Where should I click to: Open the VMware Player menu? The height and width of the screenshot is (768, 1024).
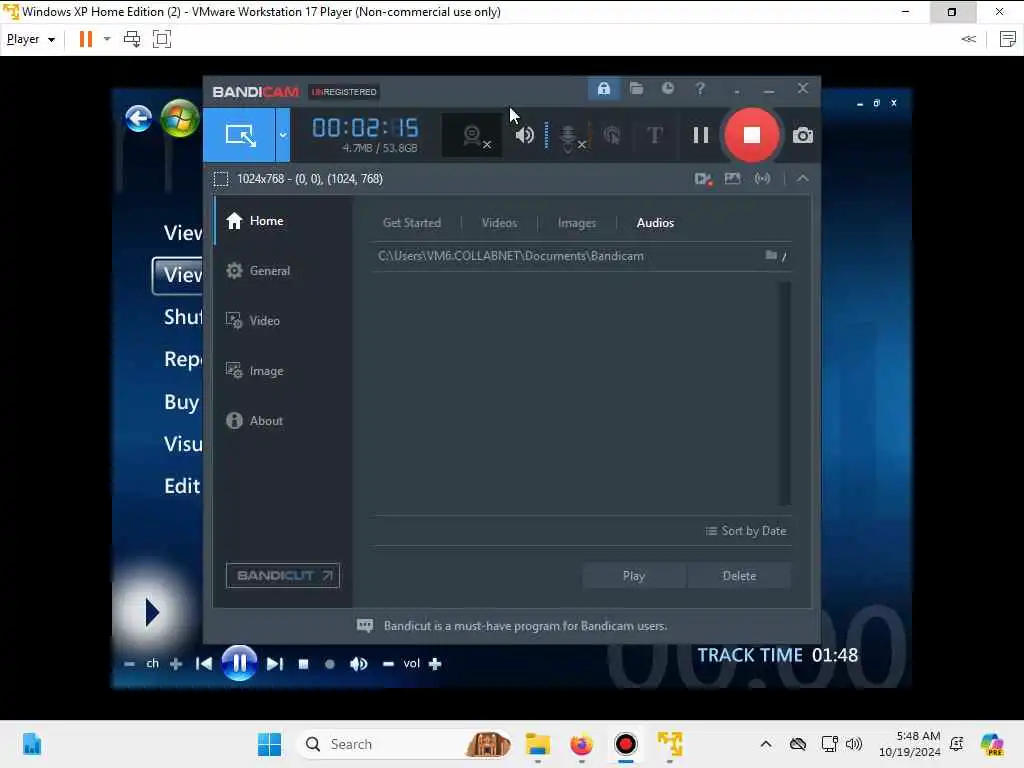point(30,39)
